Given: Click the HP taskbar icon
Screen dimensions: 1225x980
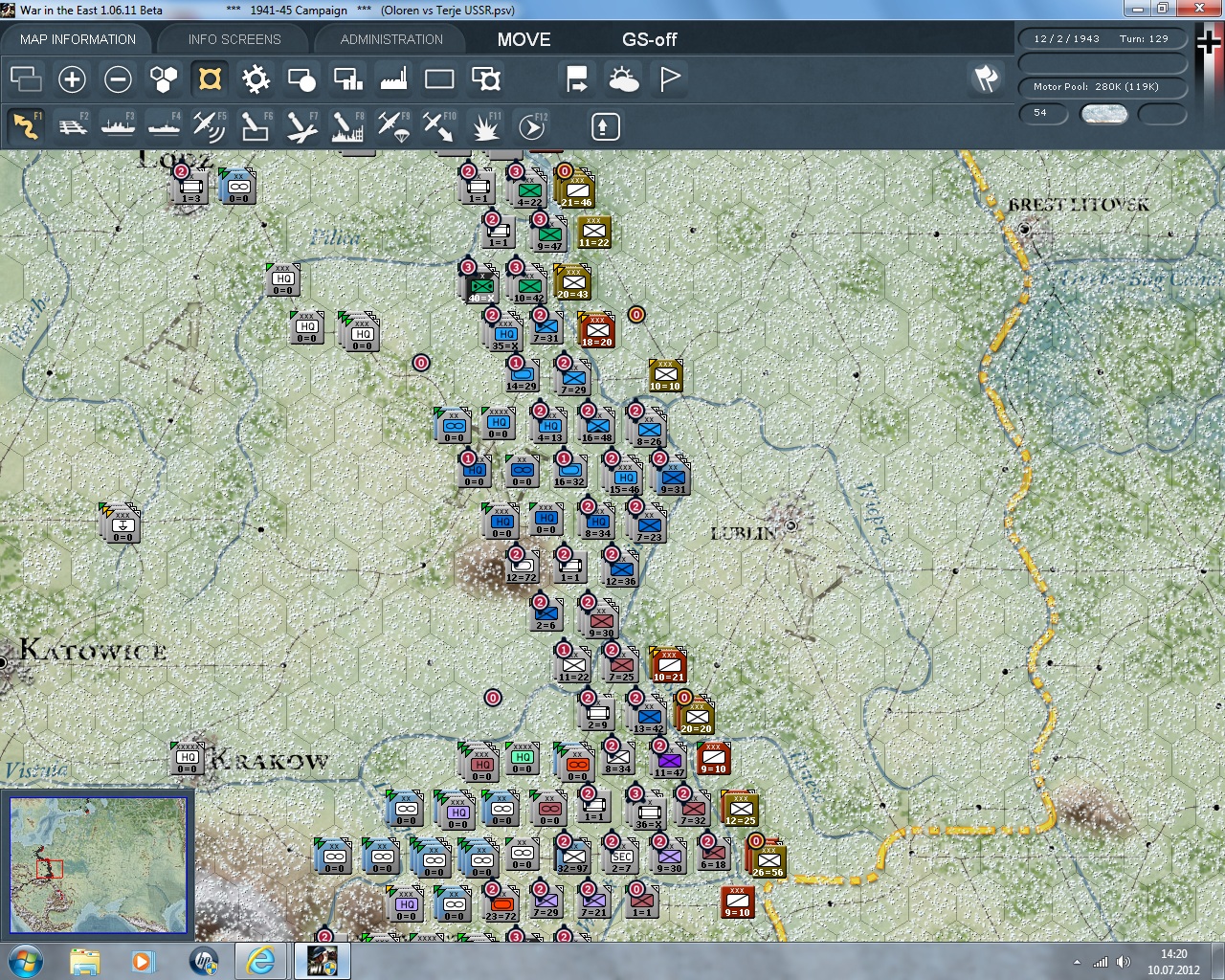Looking at the screenshot, I should point(203,961).
